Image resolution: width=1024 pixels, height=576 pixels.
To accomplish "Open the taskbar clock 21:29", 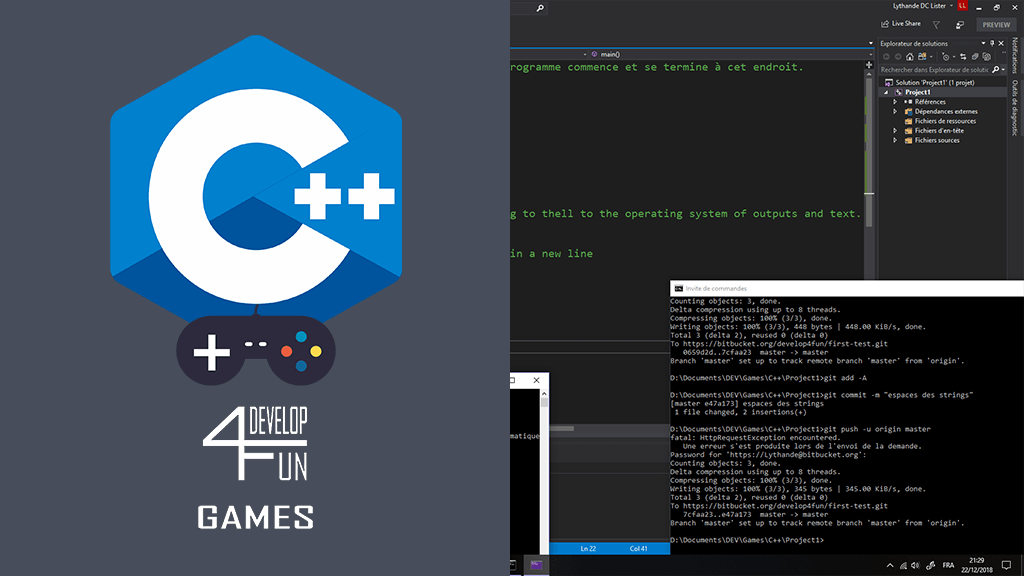I will click(976, 565).
